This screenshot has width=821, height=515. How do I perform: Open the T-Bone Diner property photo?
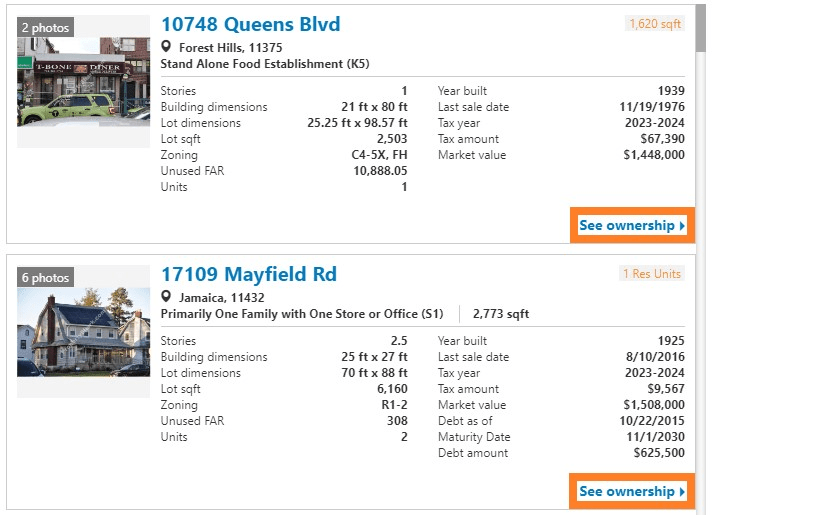coord(83,92)
